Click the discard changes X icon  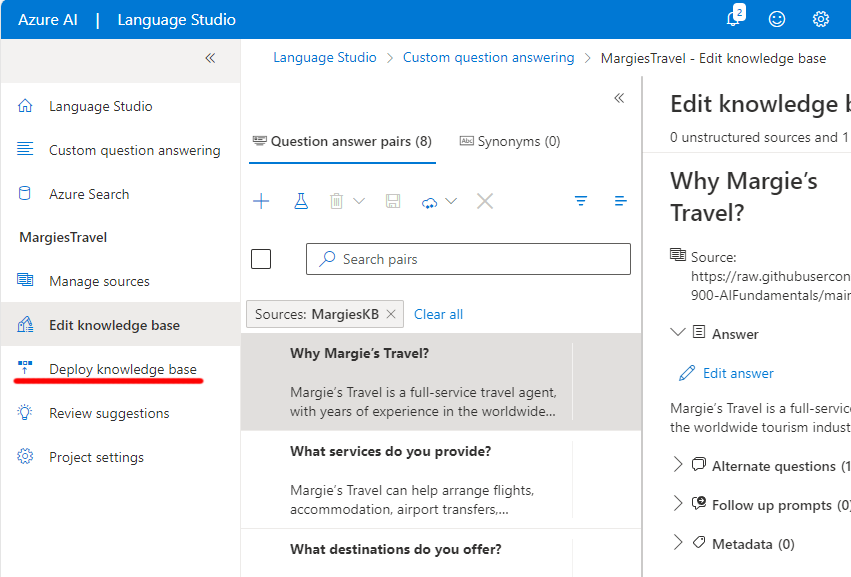pos(485,201)
